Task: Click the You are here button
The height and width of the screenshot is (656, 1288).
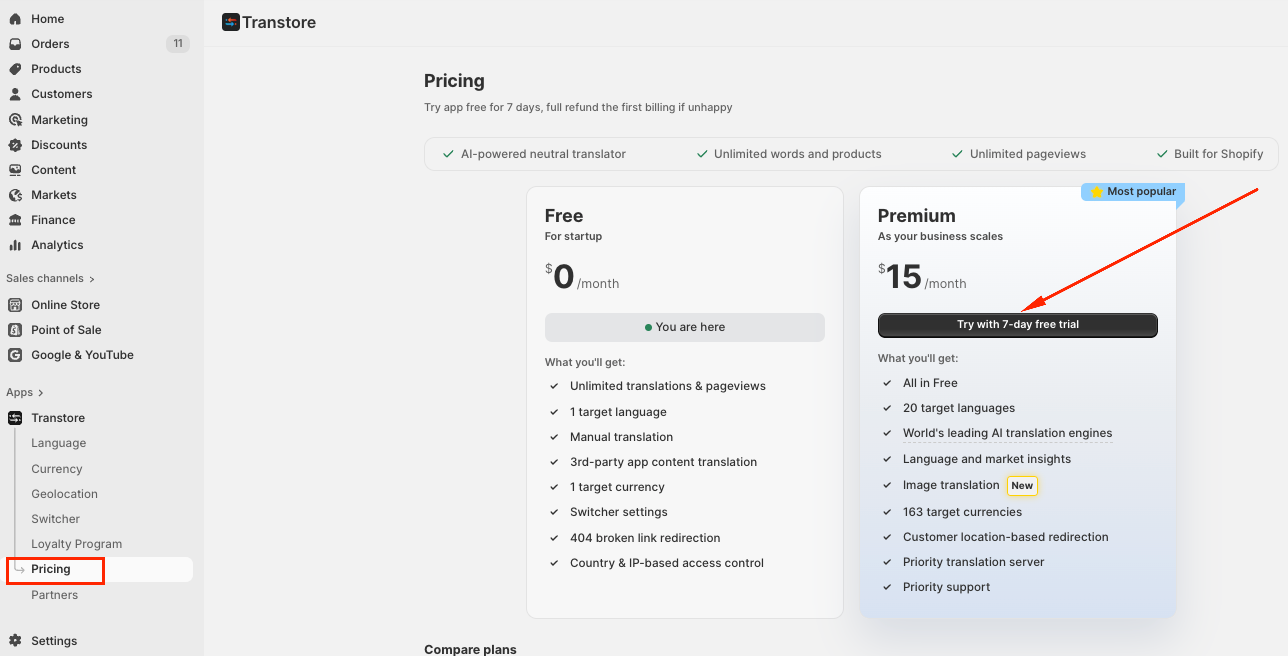Action: [x=685, y=327]
